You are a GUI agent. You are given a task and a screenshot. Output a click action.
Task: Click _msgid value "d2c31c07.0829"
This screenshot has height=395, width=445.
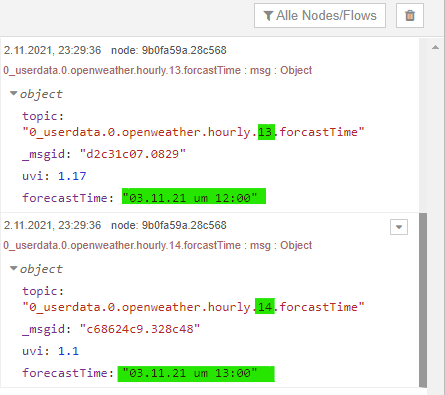point(133,154)
